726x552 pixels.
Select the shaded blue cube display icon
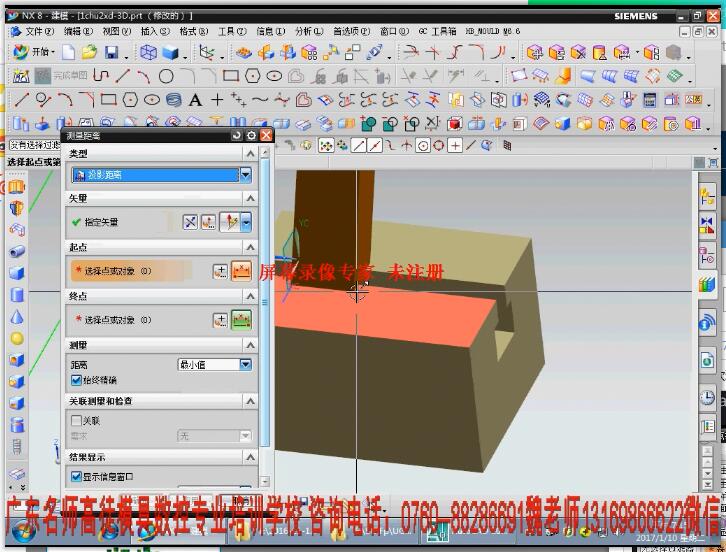pyautogui.click(x=170, y=52)
